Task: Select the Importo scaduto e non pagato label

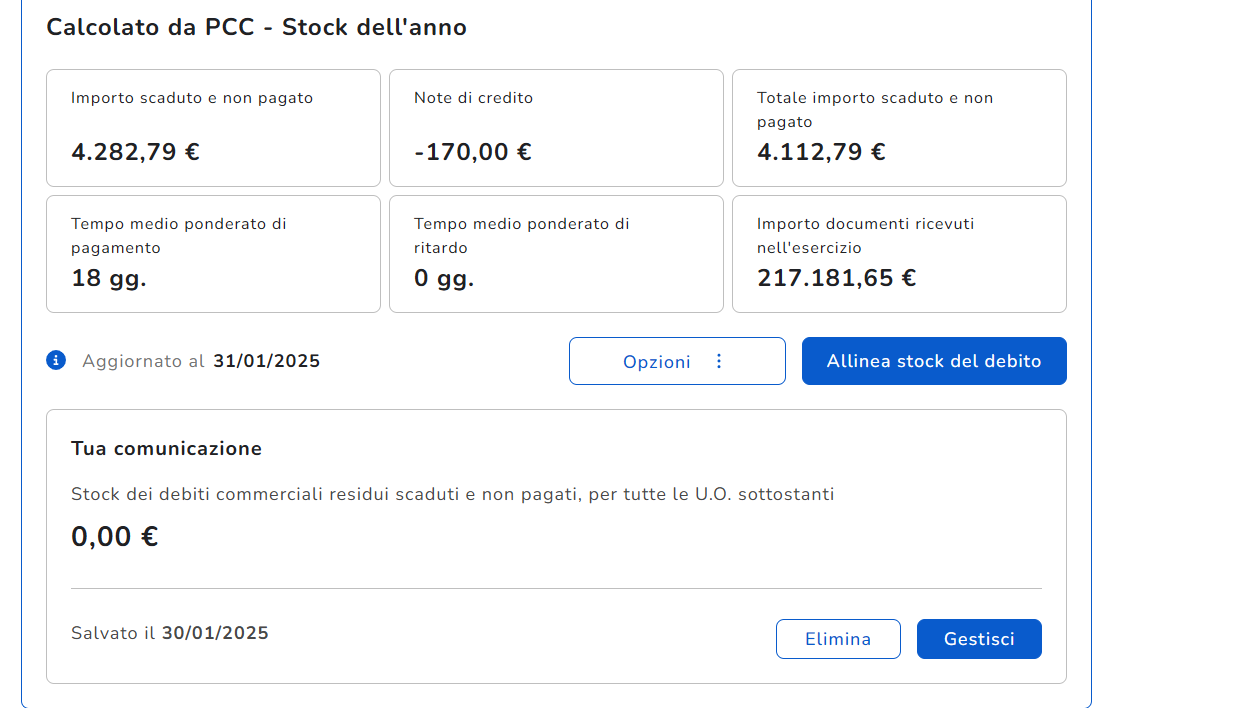Action: coord(192,98)
